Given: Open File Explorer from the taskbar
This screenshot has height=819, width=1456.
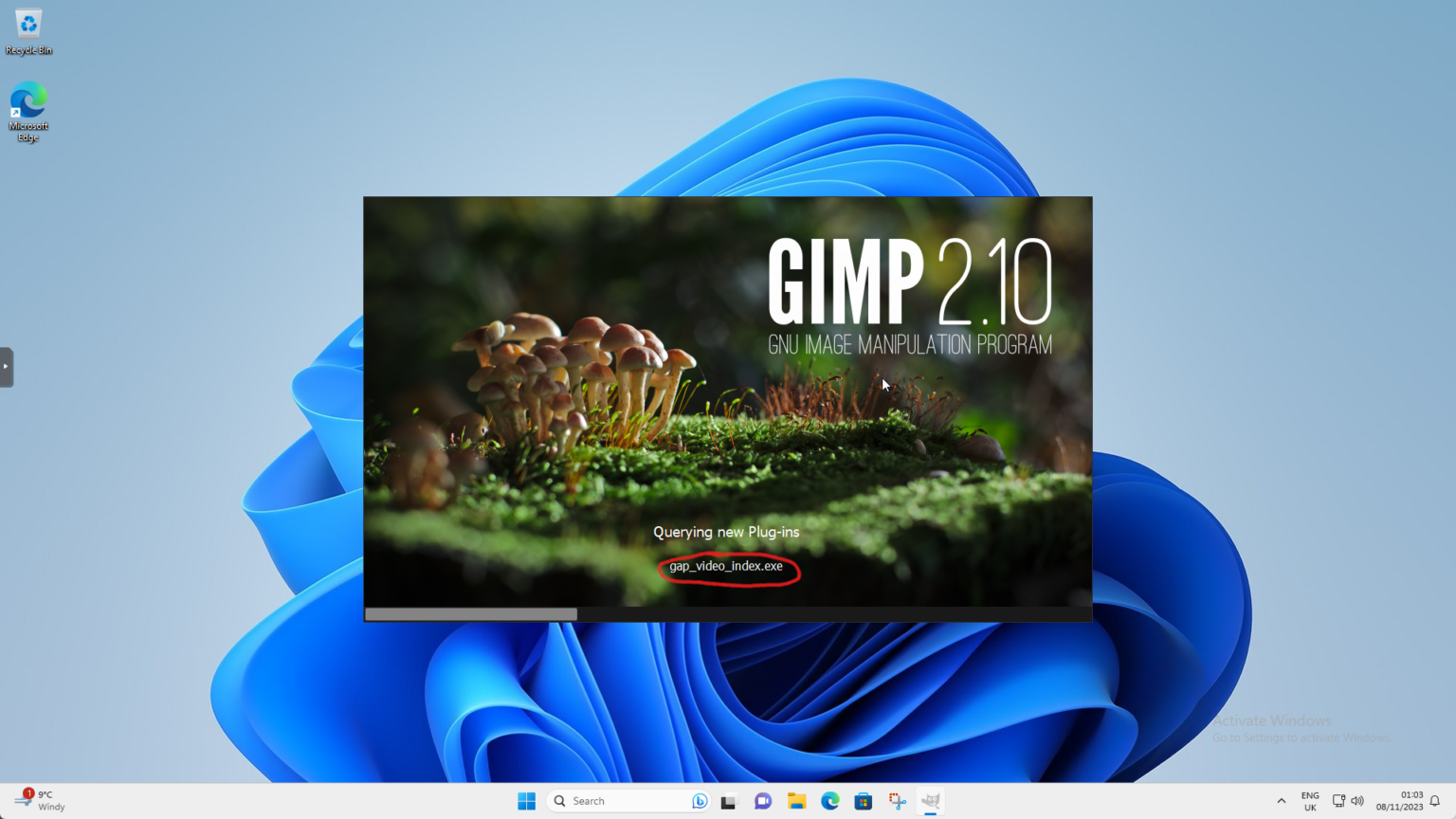Looking at the screenshot, I should 795,801.
